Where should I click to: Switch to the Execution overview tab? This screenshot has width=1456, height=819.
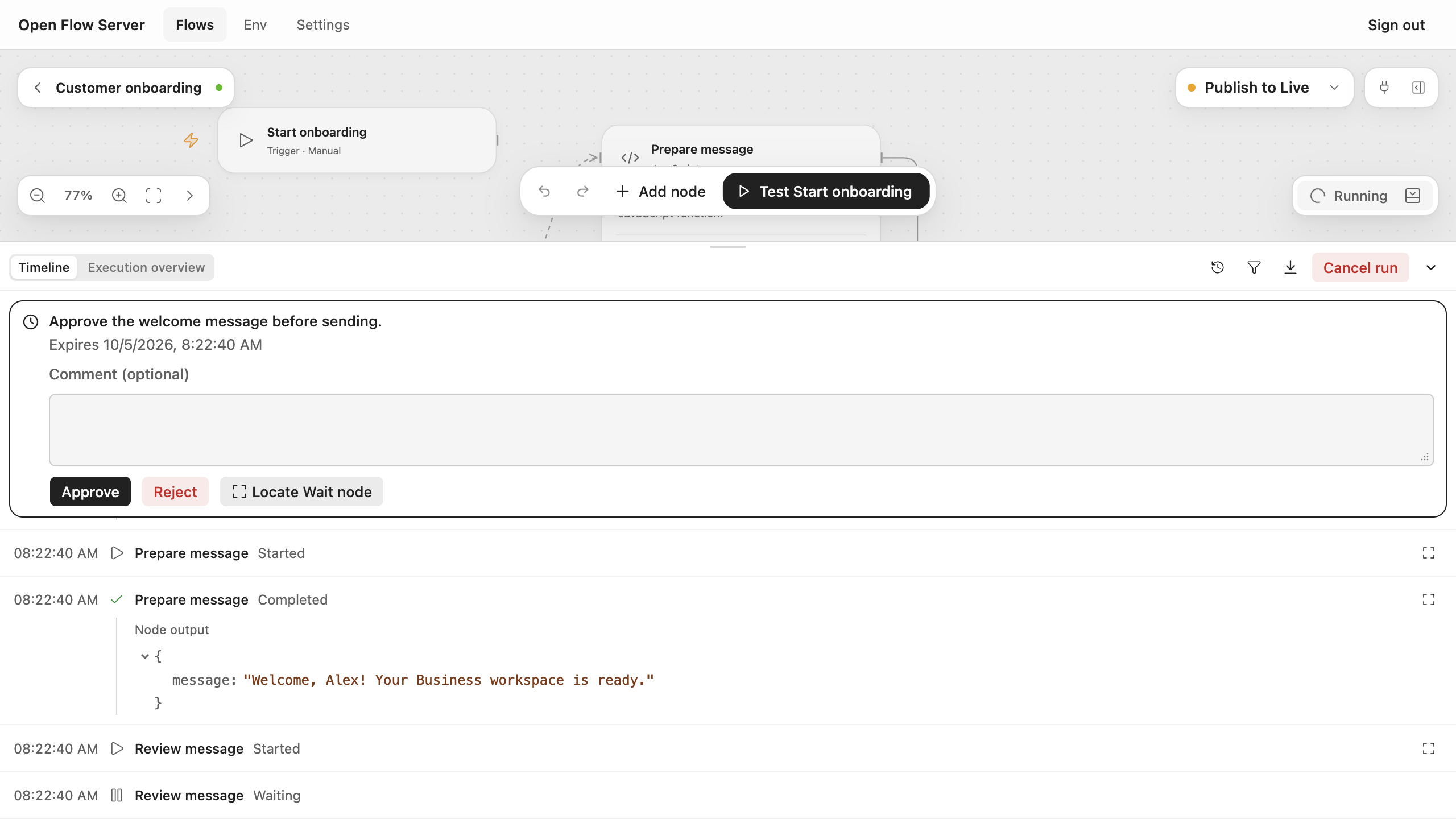click(x=146, y=267)
